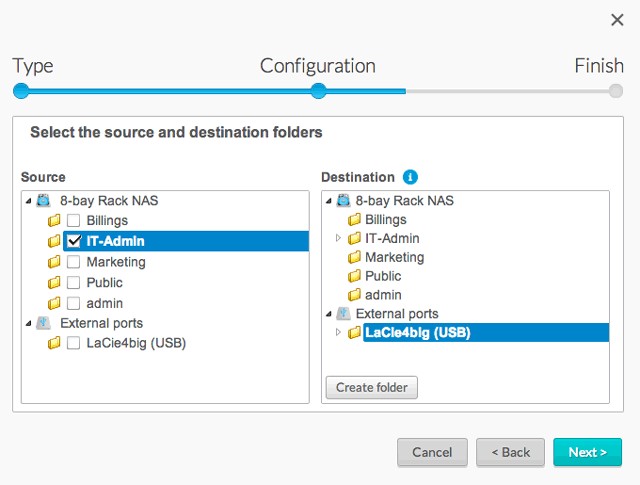Image resolution: width=640 pixels, height=485 pixels.
Task: Click the Destination External ports icon
Action: click(x=343, y=314)
